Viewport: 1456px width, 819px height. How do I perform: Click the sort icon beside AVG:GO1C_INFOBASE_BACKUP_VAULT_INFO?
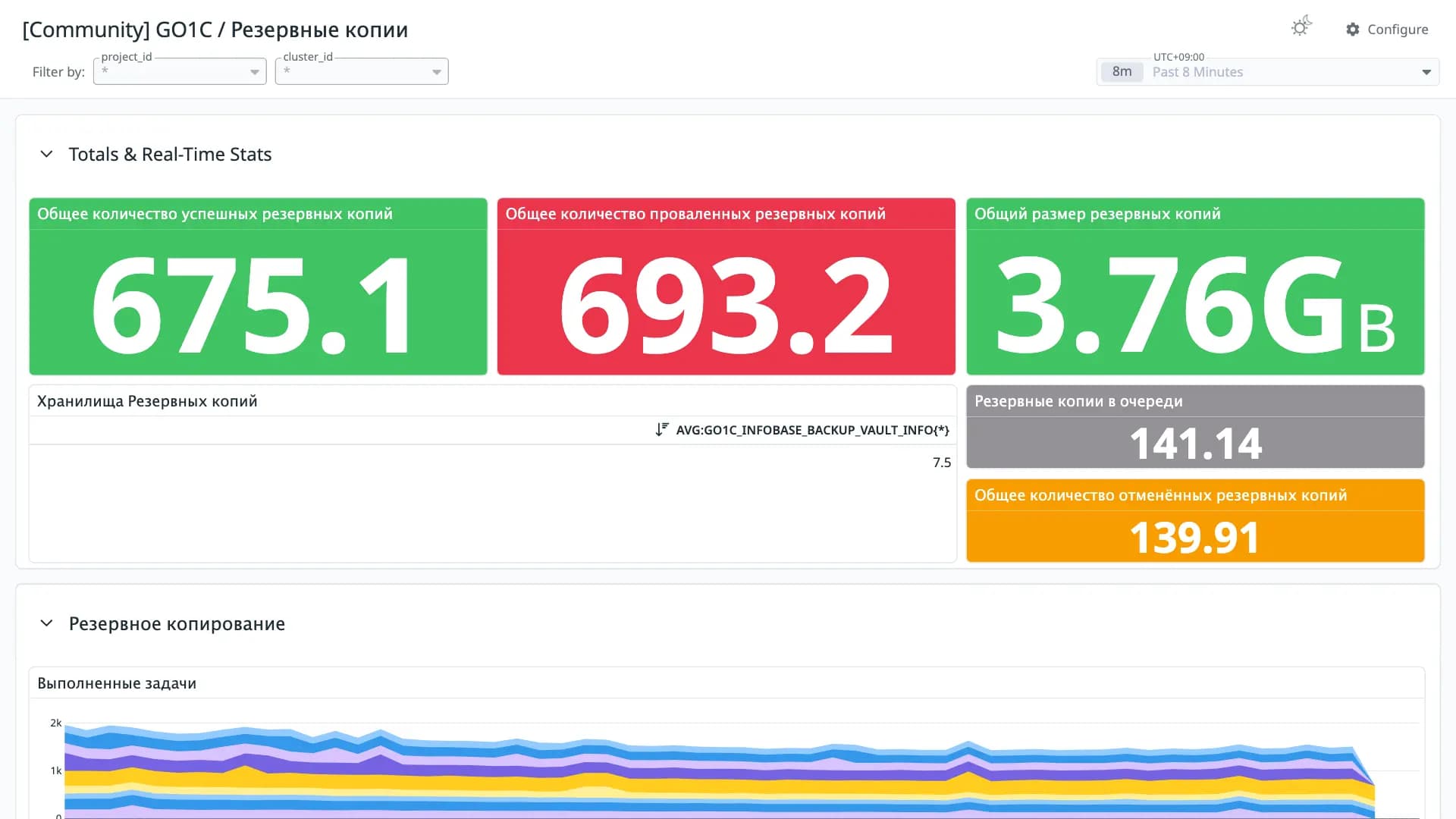coord(662,430)
